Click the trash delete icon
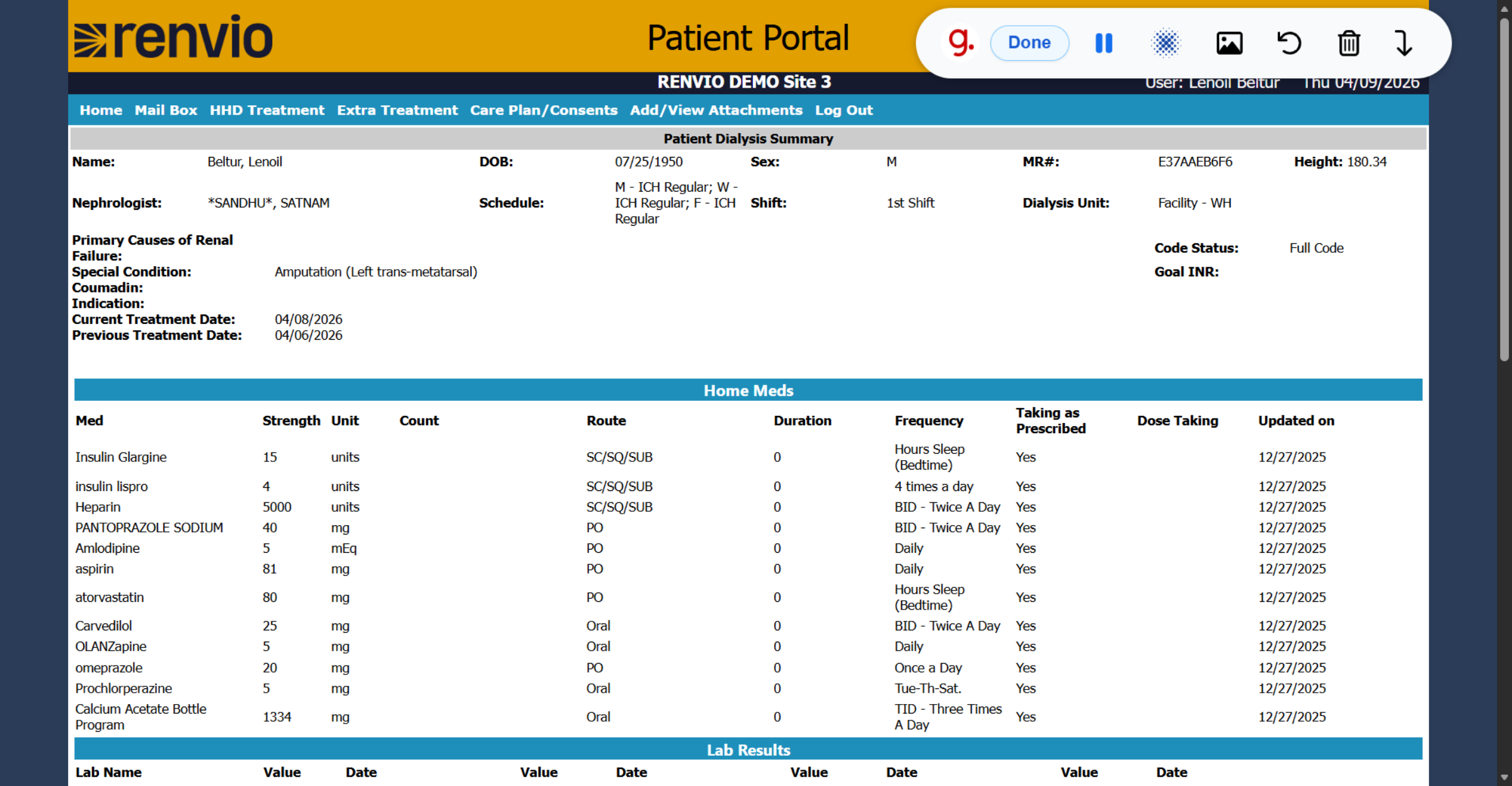Screen dimensions: 1512x786 [1349, 43]
